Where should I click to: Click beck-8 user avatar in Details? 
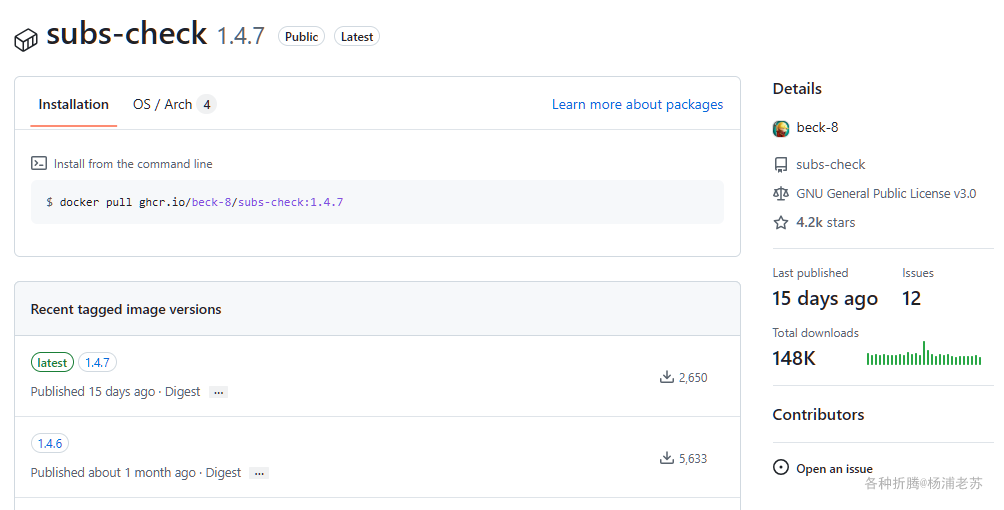781,128
